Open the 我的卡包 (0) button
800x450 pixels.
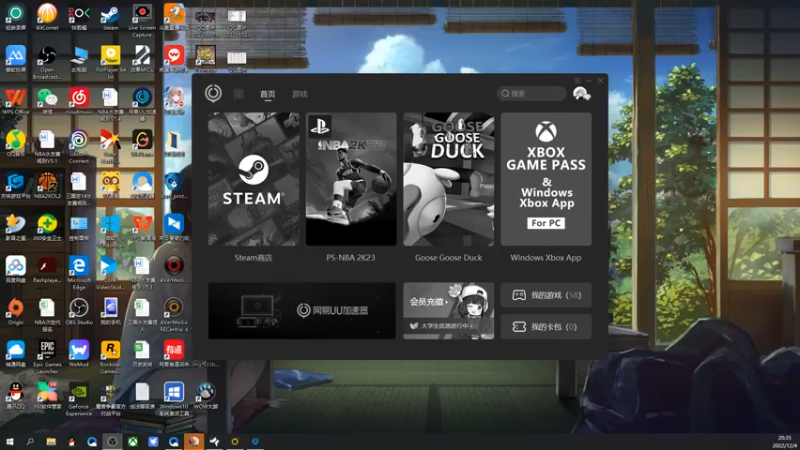point(546,327)
